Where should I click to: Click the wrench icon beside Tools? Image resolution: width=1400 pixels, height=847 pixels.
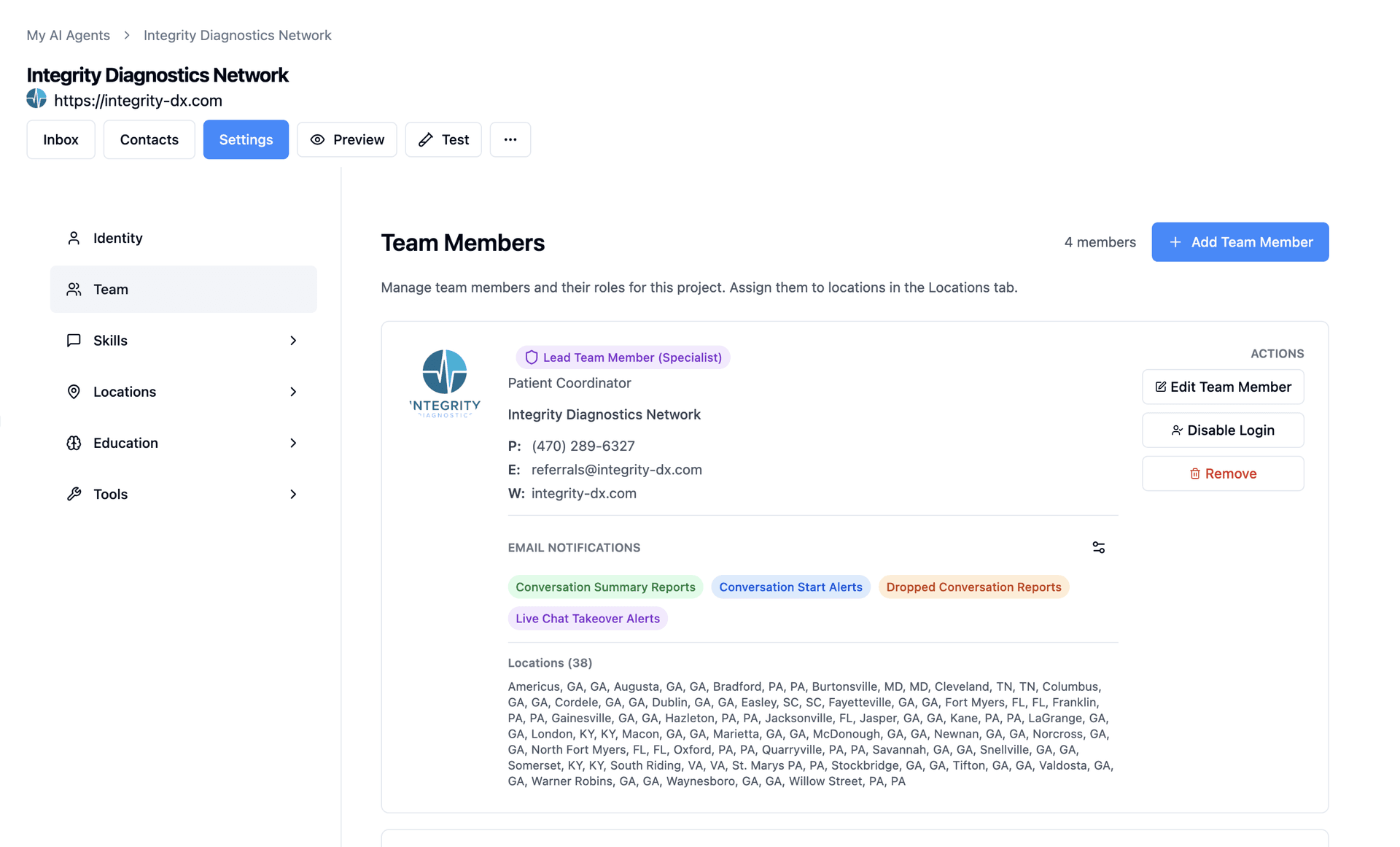(x=74, y=494)
